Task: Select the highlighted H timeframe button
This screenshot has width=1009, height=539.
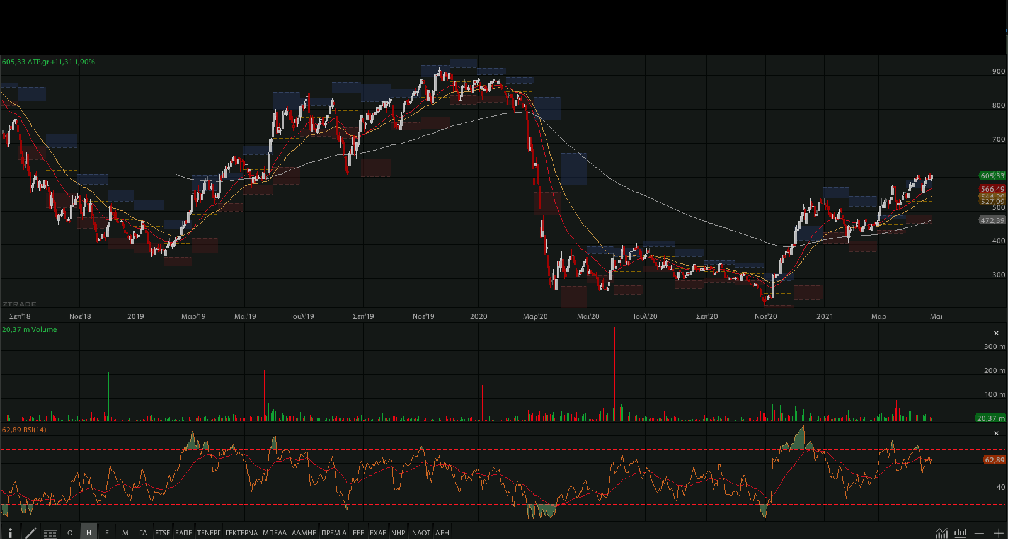Action: [x=89, y=533]
